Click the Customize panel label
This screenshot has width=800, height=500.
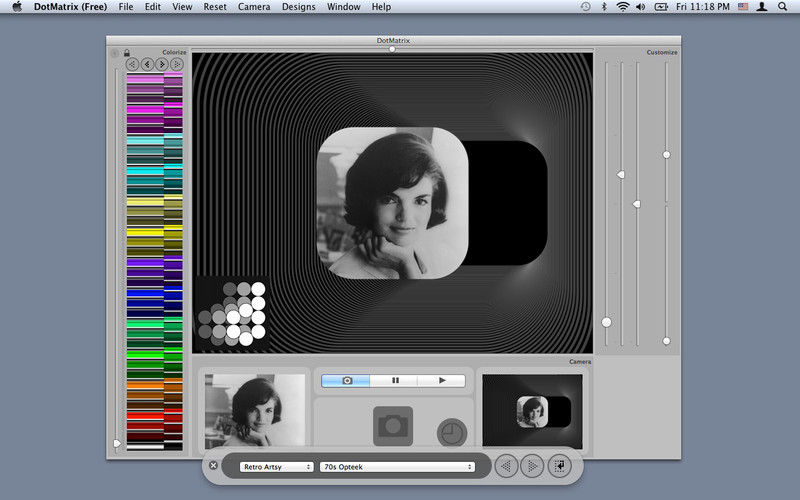tap(662, 52)
